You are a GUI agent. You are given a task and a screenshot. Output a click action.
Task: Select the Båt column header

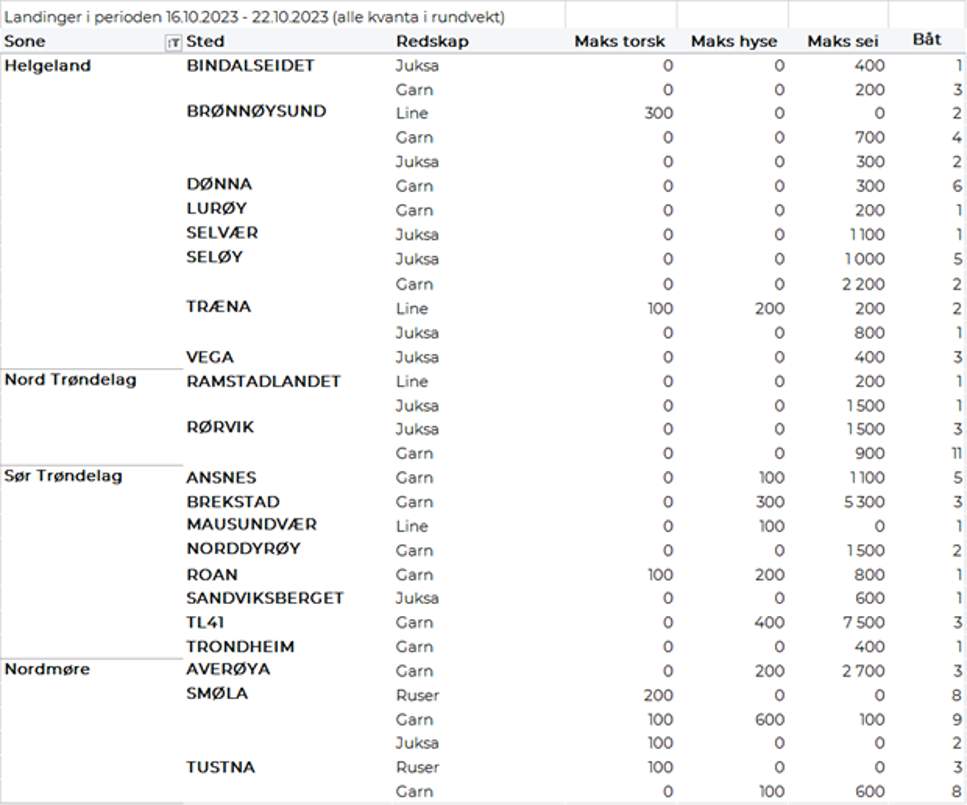pyautogui.click(x=927, y=40)
